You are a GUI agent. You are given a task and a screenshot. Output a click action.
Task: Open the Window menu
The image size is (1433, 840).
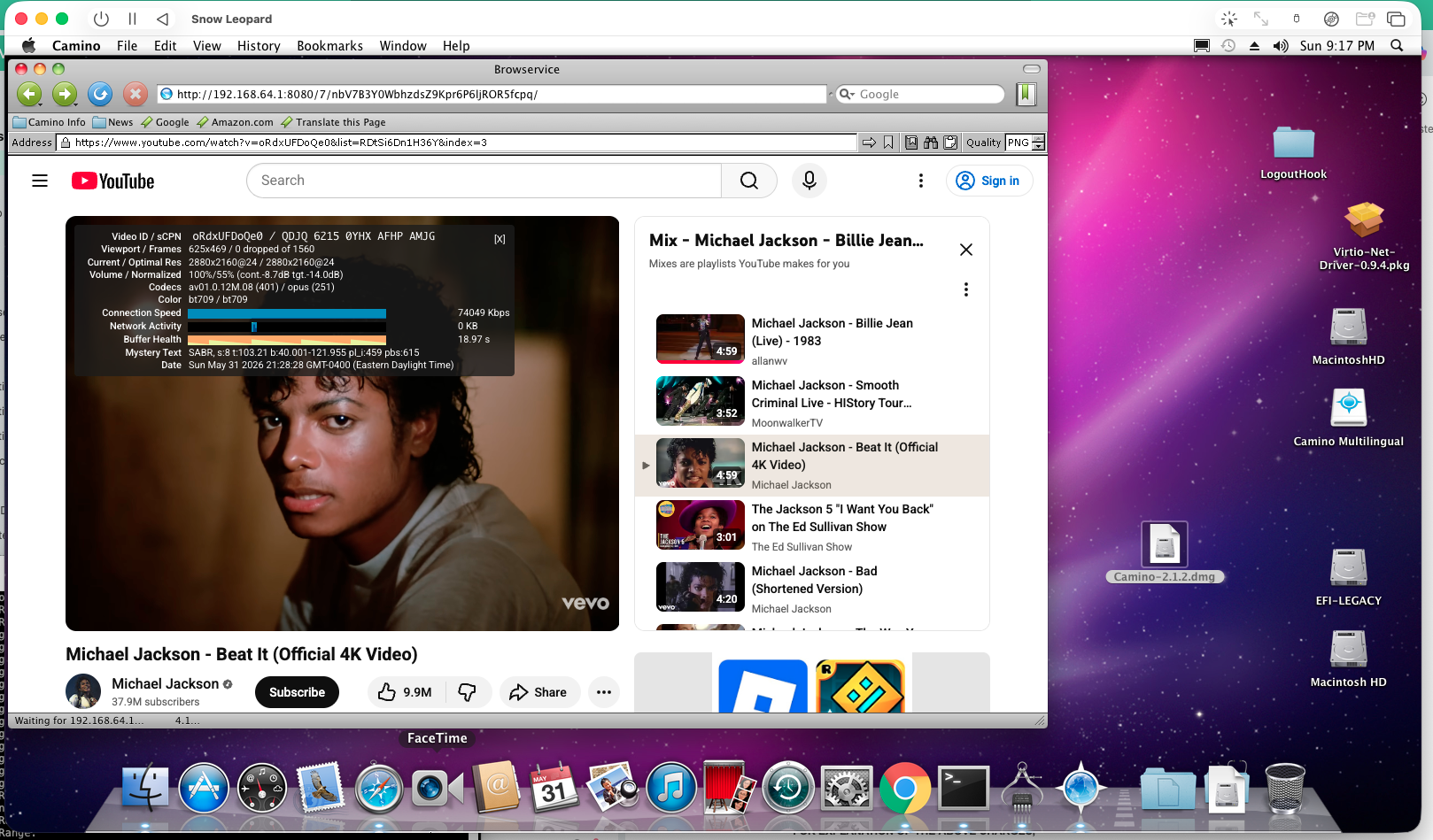point(403,45)
